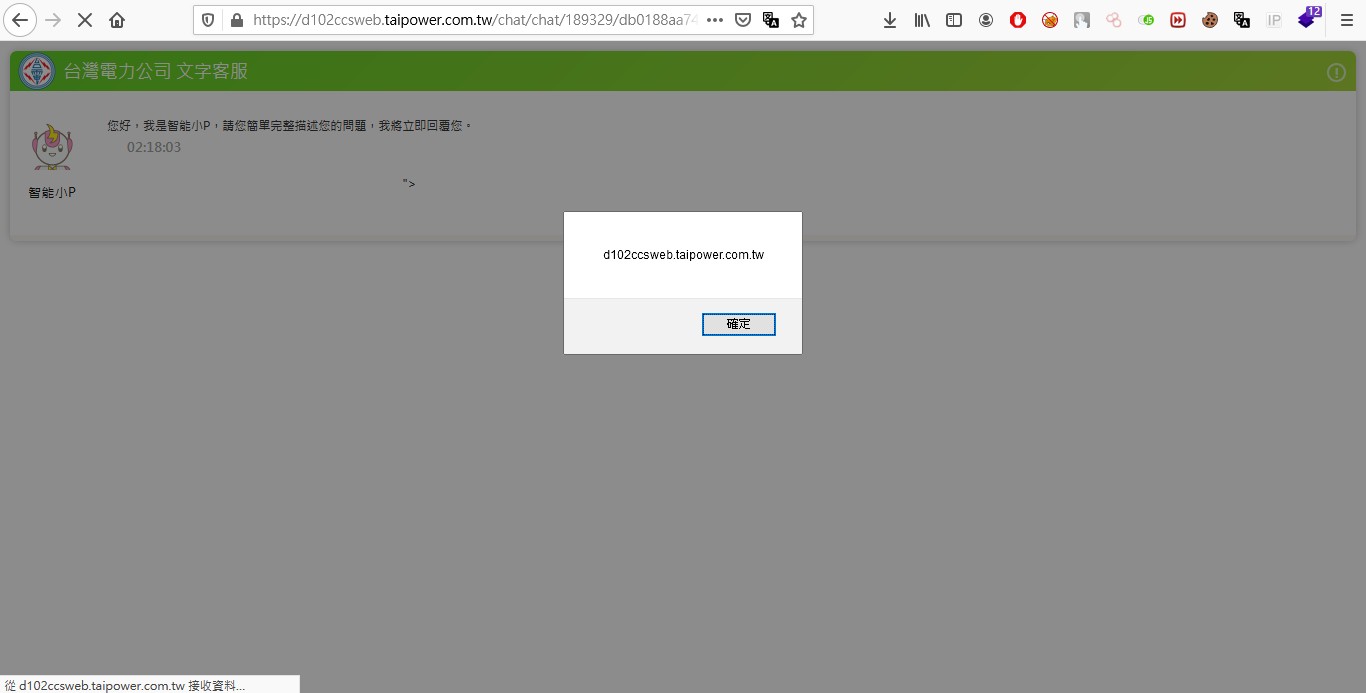The image size is (1366, 693).
Task: Click the toolbar translate extension icon
Action: pyautogui.click(x=1242, y=20)
